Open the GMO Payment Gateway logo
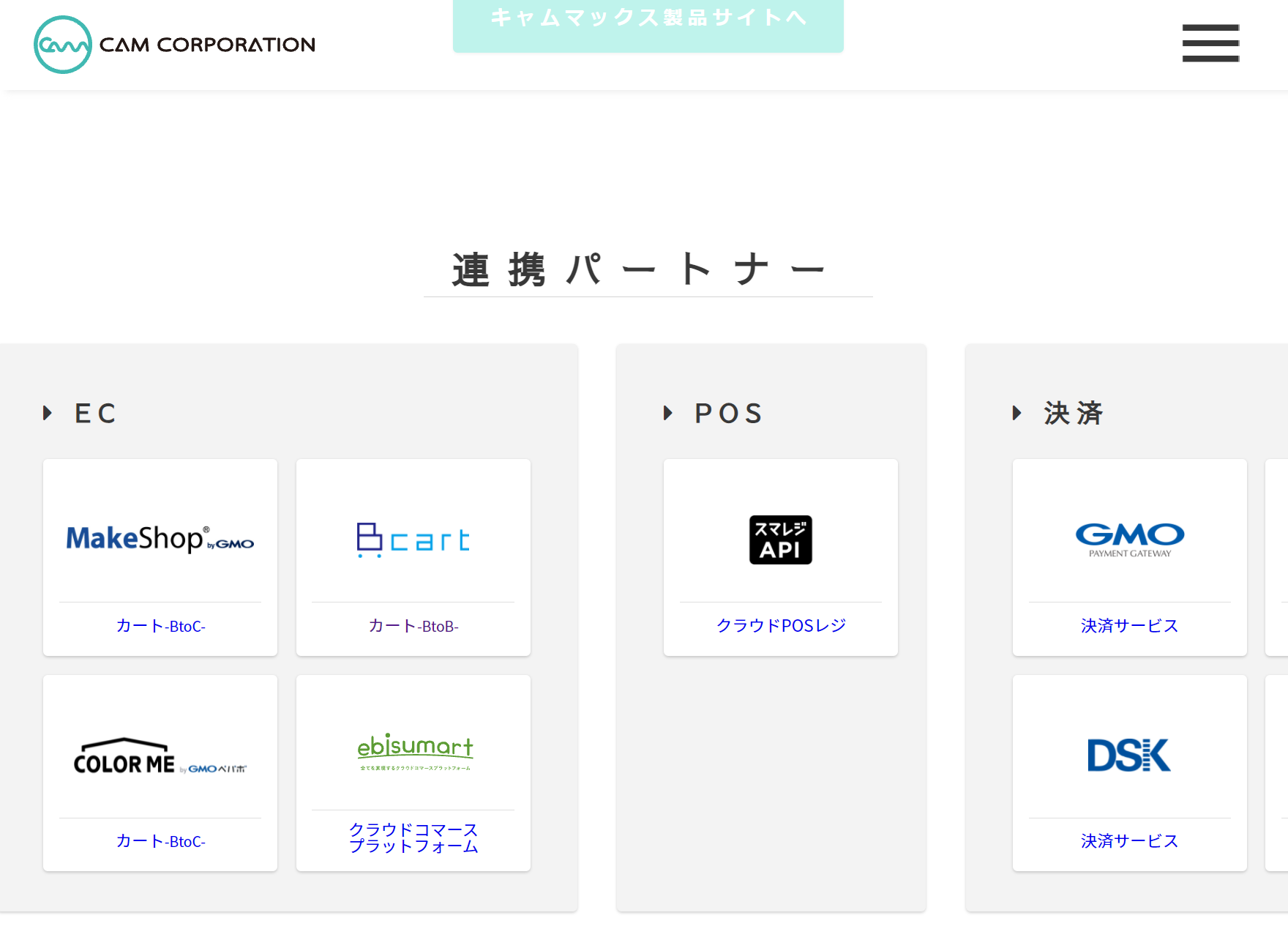 [1130, 540]
